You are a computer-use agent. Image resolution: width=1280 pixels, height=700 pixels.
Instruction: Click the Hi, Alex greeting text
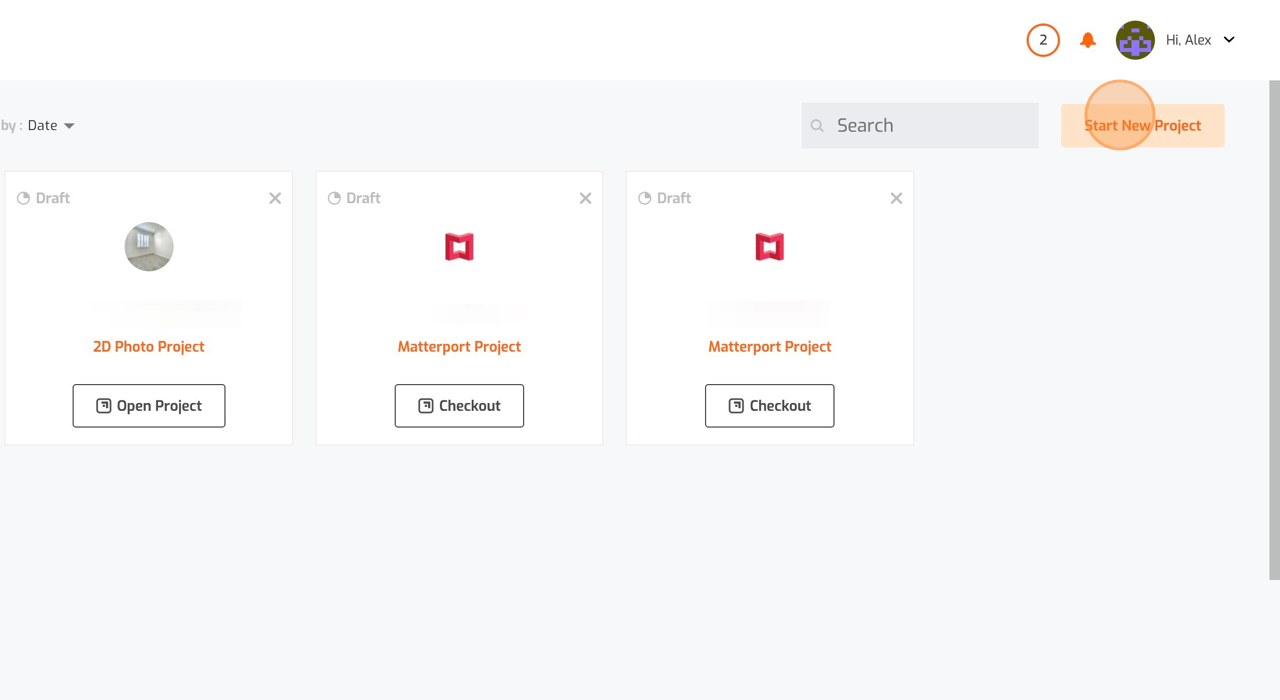(1189, 40)
